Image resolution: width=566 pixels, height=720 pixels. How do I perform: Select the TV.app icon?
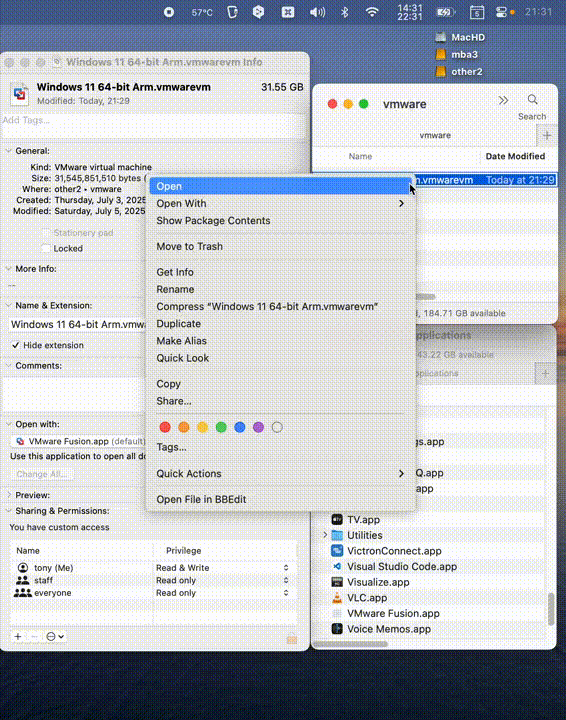[337, 519]
